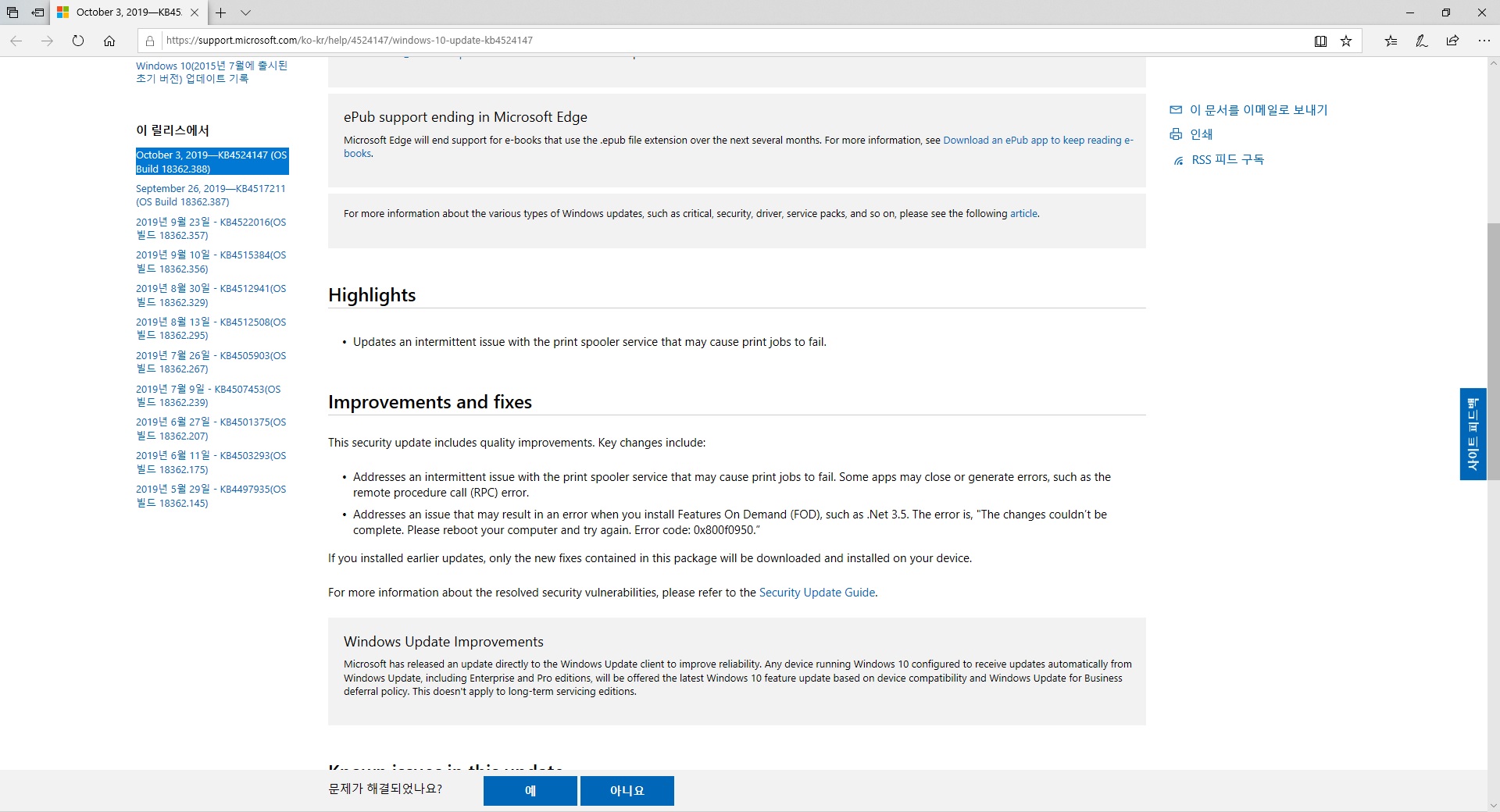Open 이 문서를 이메일로 보내기 link
Viewport: 1500px width, 812px height.
tap(1259, 110)
